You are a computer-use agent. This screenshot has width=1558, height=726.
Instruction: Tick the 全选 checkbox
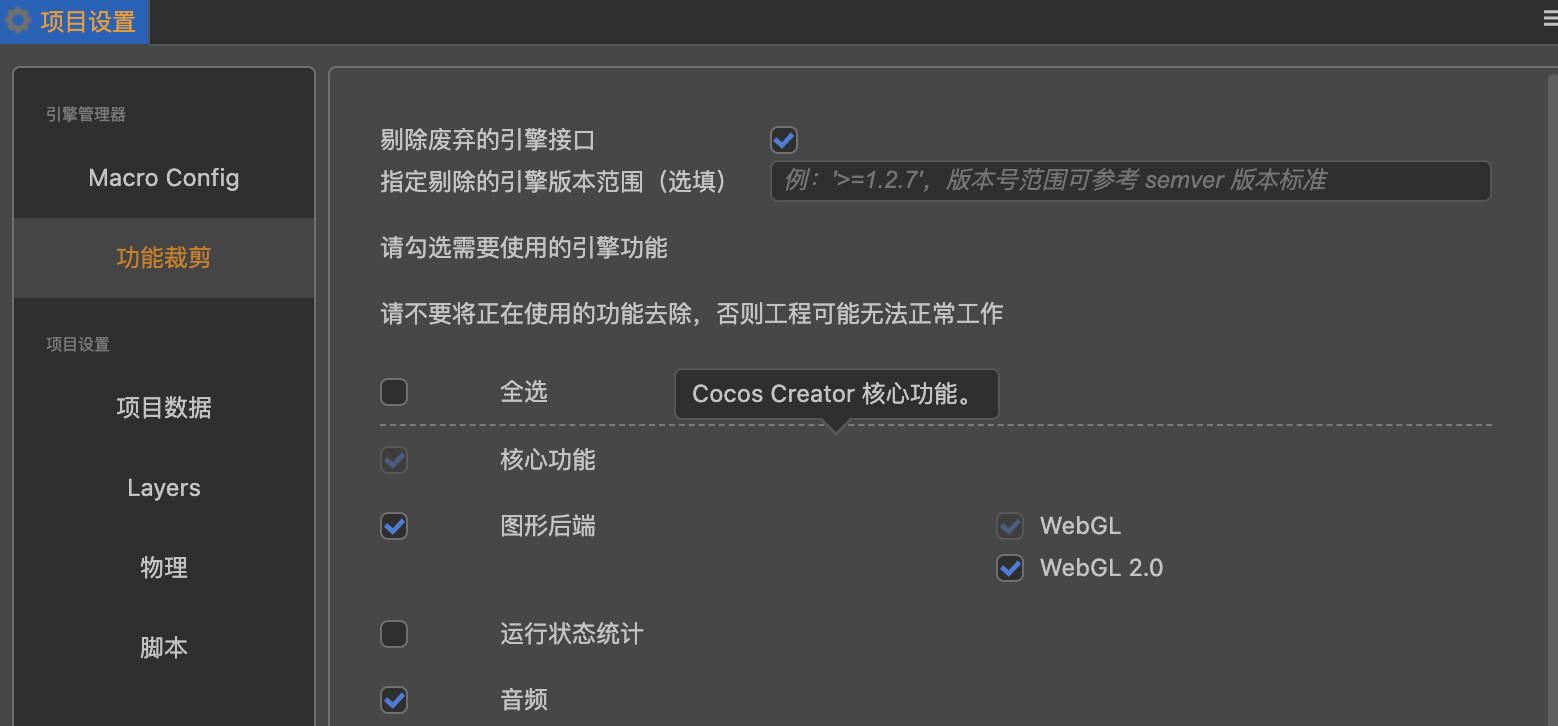pyautogui.click(x=394, y=391)
